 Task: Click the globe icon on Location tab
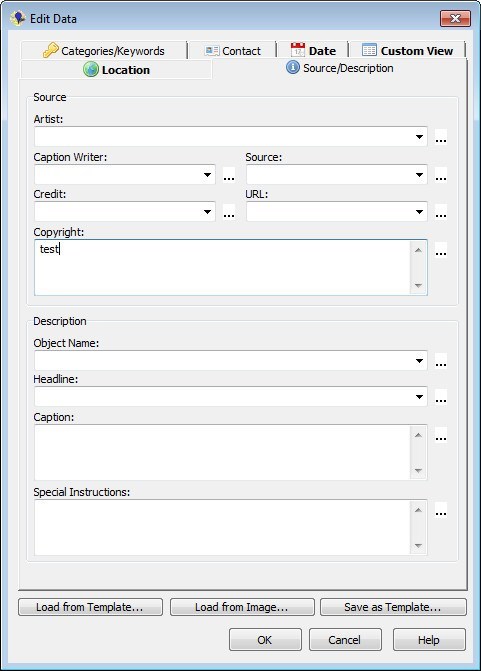[91, 69]
